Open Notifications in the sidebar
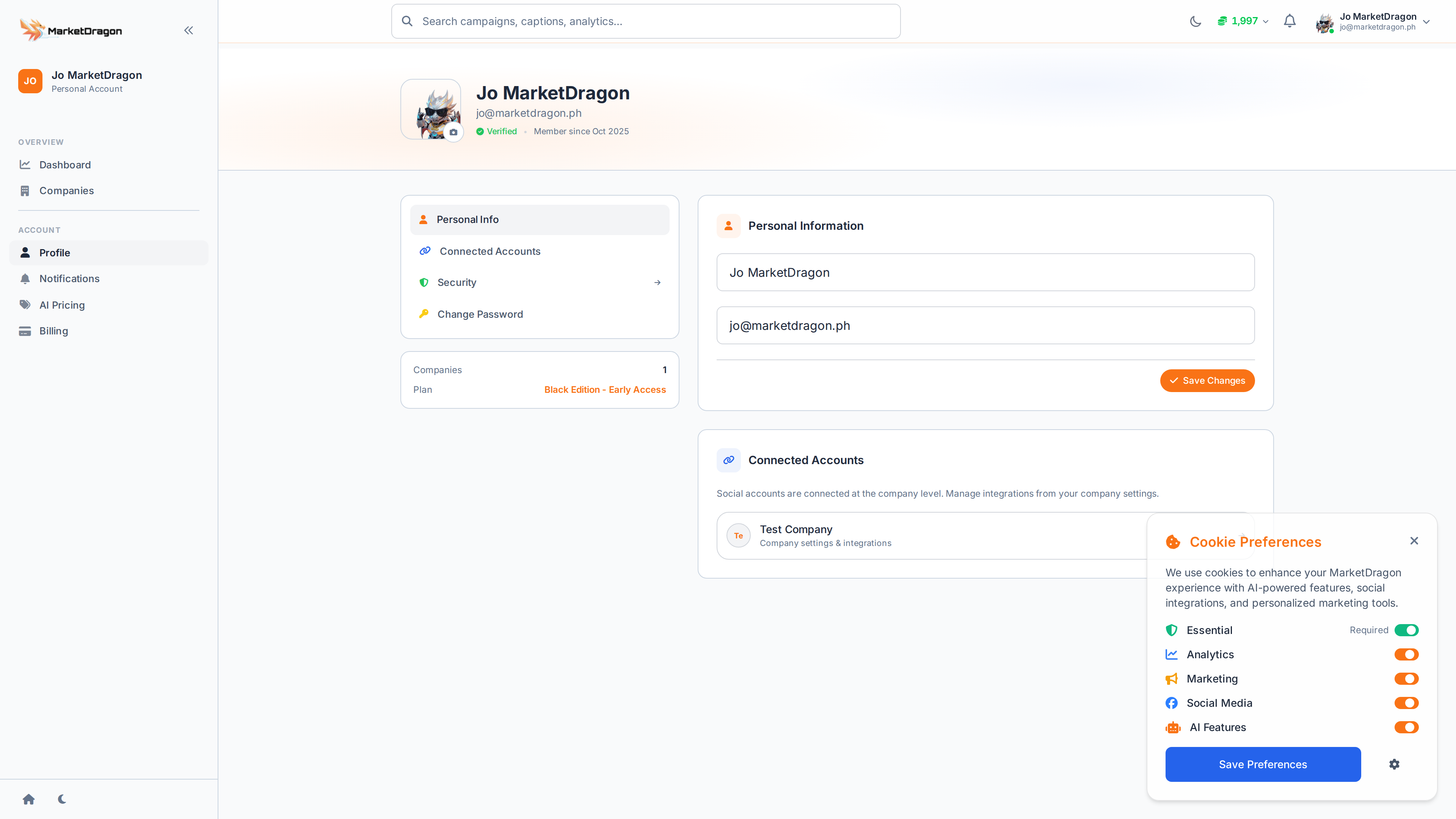Viewport: 1456px width, 819px height. [x=108, y=279]
